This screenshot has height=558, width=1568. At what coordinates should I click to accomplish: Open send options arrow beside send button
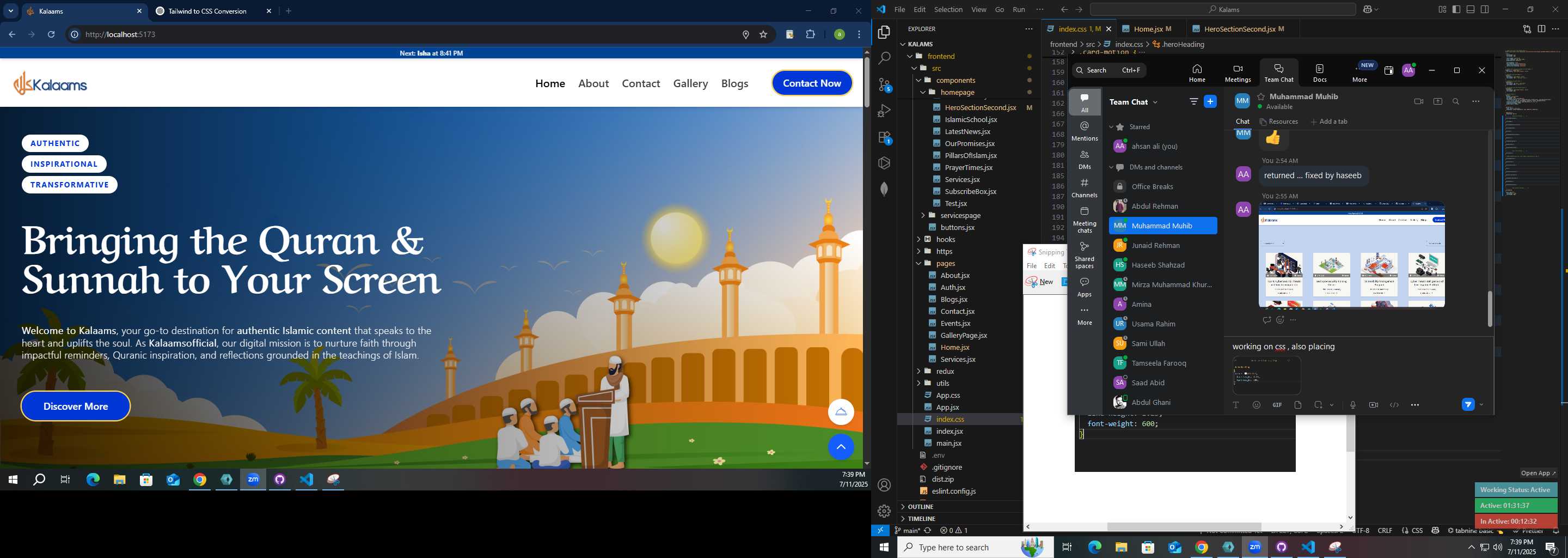pyautogui.click(x=1481, y=404)
